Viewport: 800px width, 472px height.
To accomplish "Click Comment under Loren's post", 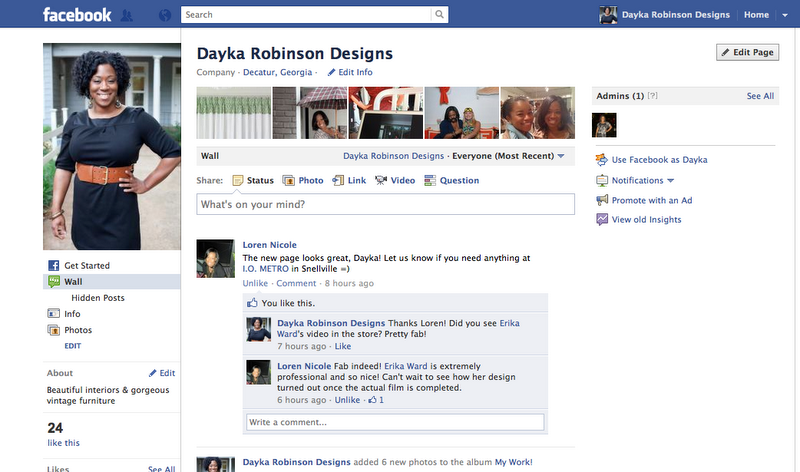I will [296, 283].
